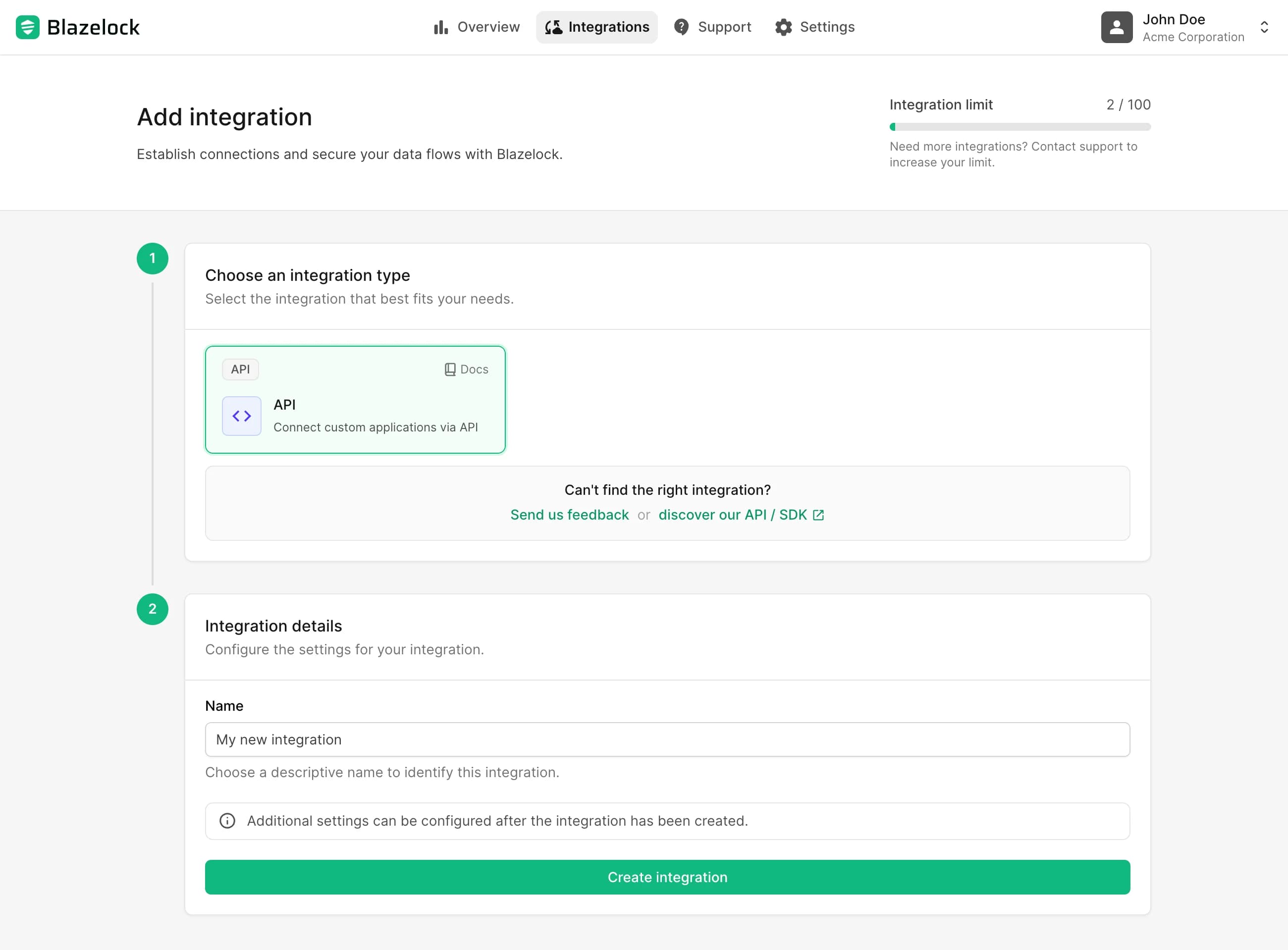
Task: Open the Docs link on API card
Action: pyautogui.click(x=466, y=369)
